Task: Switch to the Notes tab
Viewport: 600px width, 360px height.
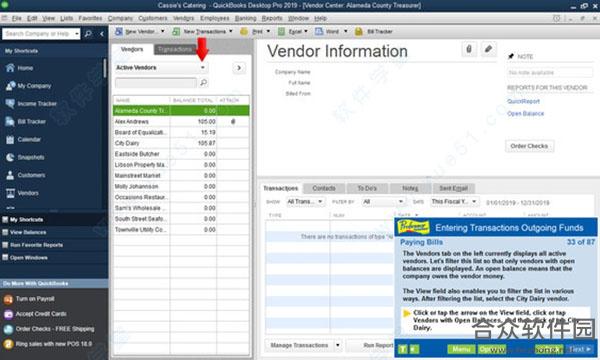Action: 410,188
